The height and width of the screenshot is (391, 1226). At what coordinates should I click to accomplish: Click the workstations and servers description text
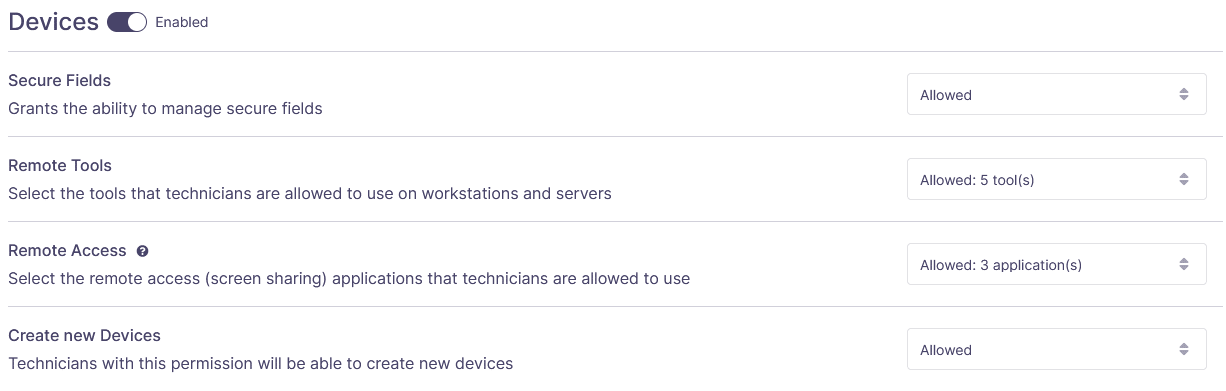point(310,193)
